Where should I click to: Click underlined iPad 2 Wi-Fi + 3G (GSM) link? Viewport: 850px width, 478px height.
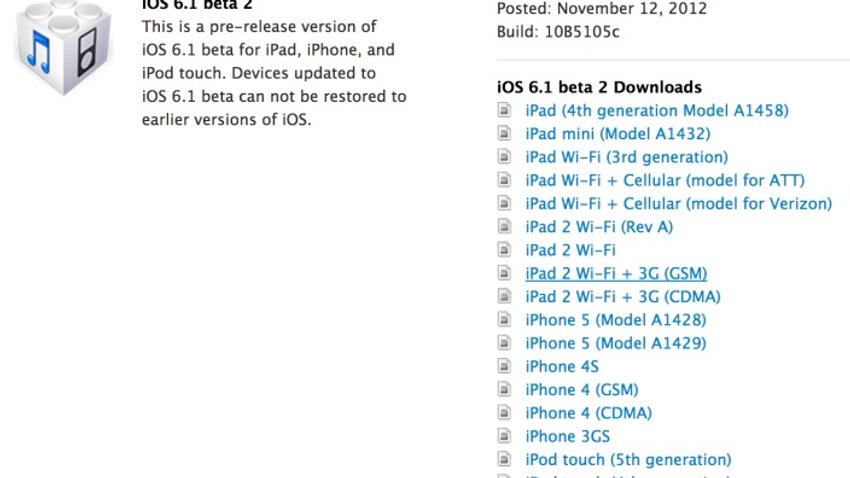click(x=616, y=274)
